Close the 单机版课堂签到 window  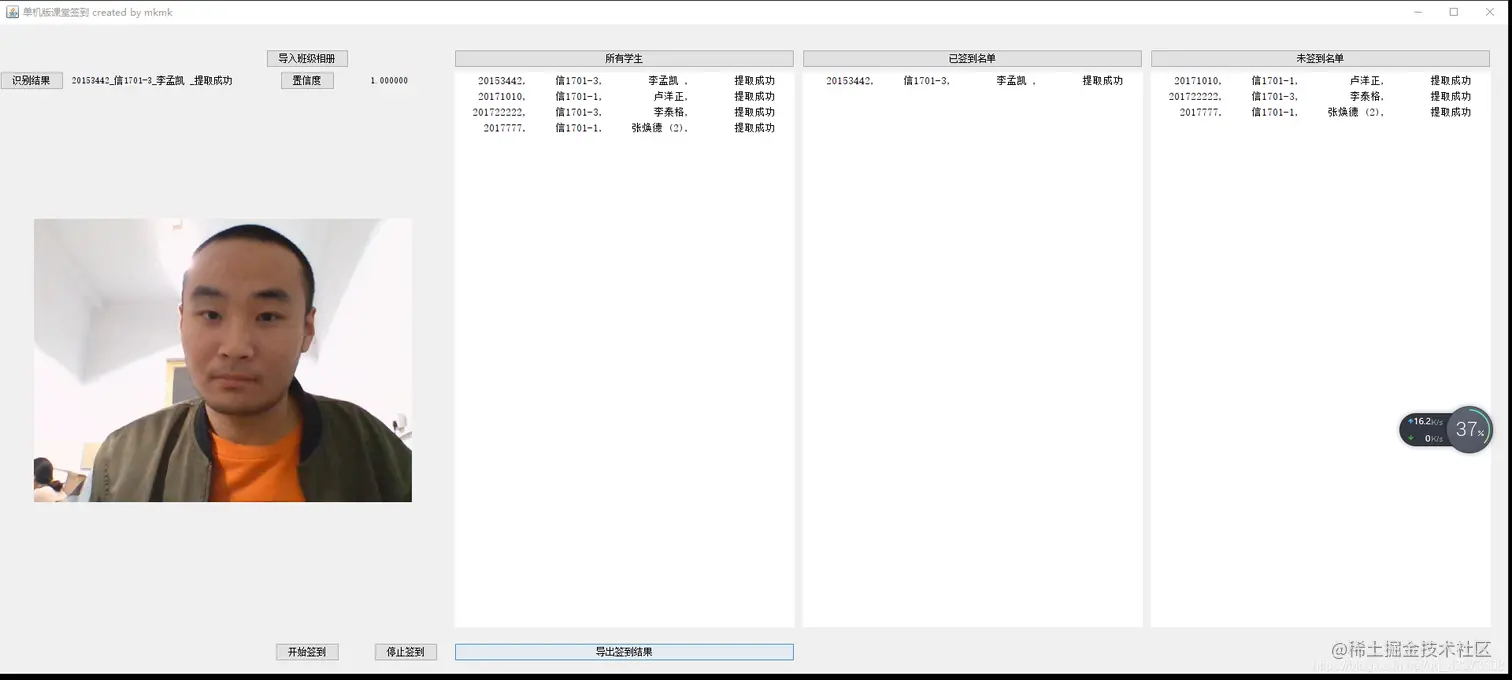tap(1490, 12)
